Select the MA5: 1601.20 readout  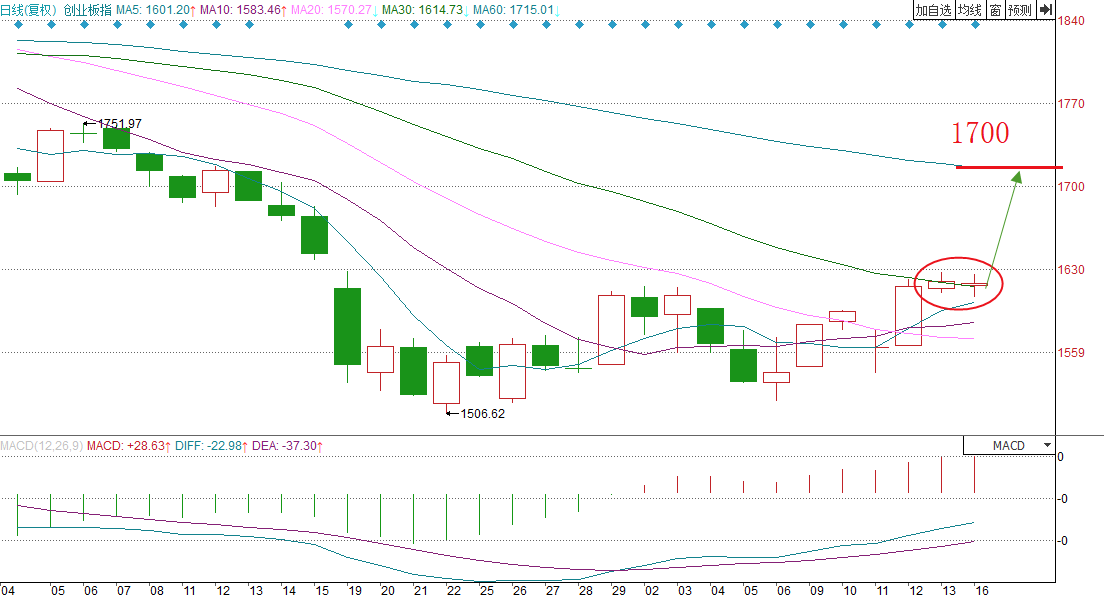pos(156,10)
